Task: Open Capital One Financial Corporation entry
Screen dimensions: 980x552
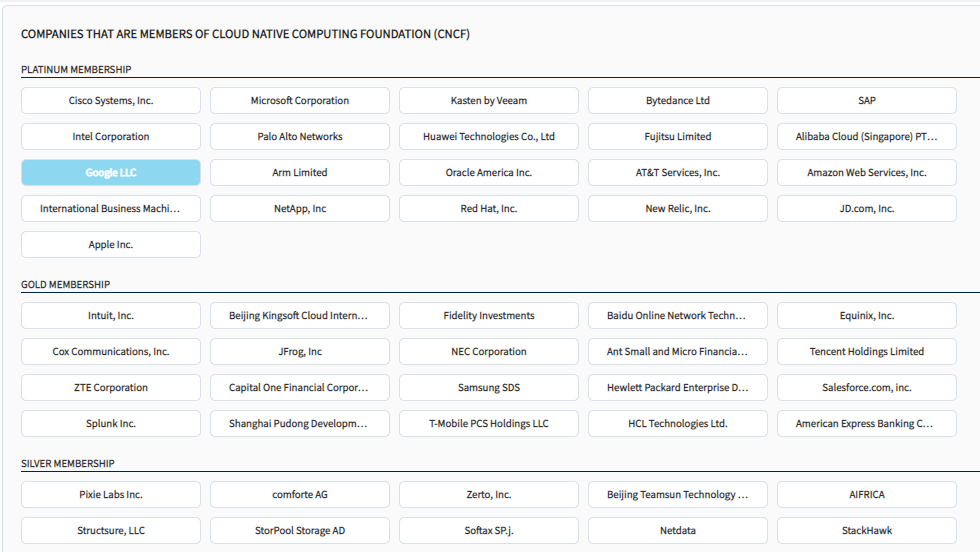Action: coord(300,388)
